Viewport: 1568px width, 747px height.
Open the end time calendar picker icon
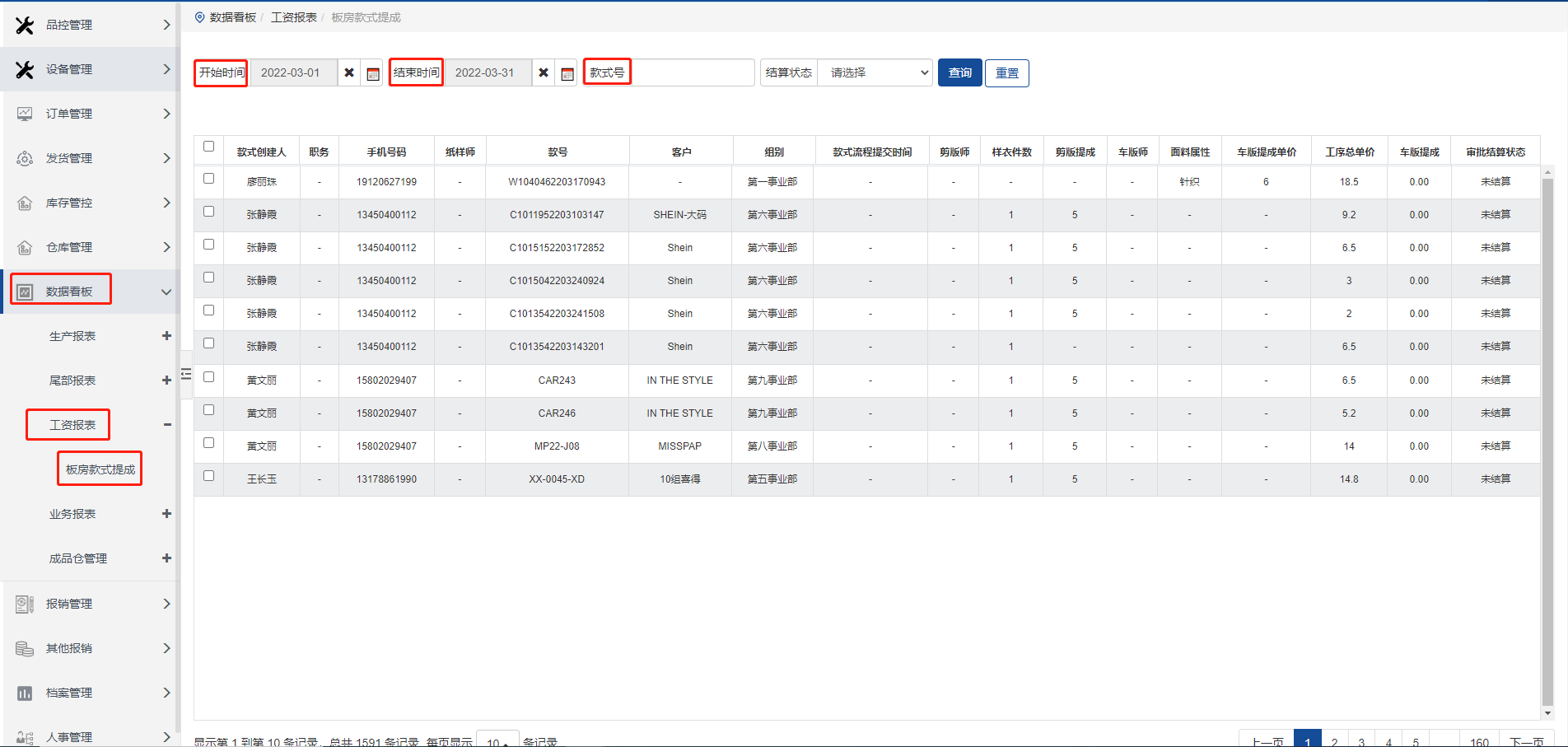tap(567, 73)
